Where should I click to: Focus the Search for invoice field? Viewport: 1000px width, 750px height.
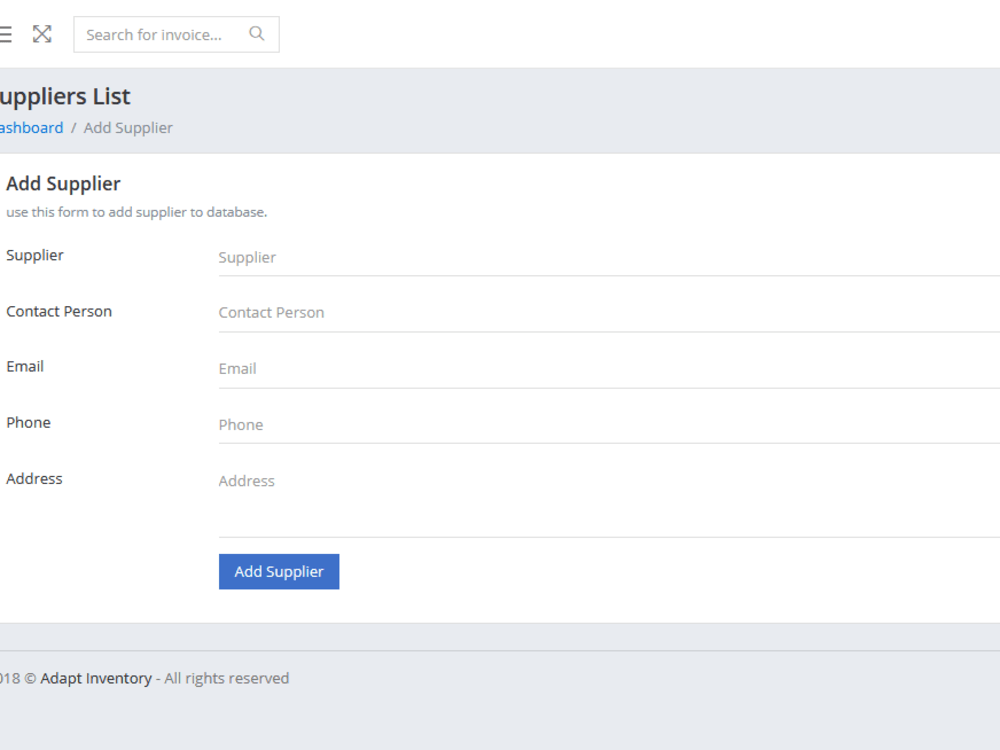point(176,34)
